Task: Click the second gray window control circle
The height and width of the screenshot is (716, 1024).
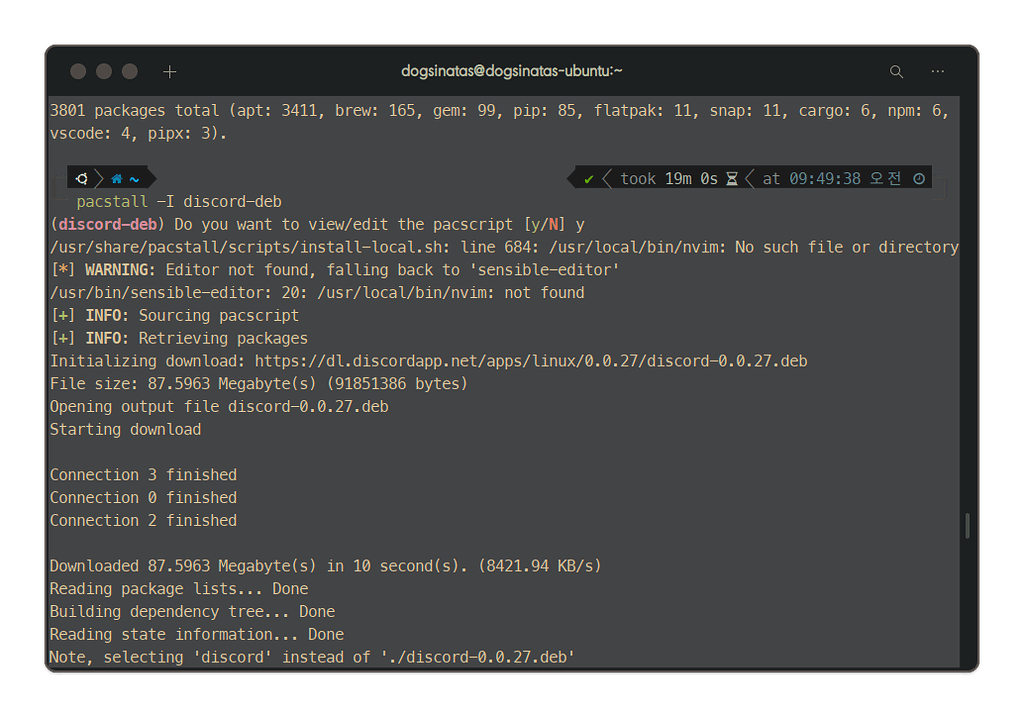Action: coord(104,72)
